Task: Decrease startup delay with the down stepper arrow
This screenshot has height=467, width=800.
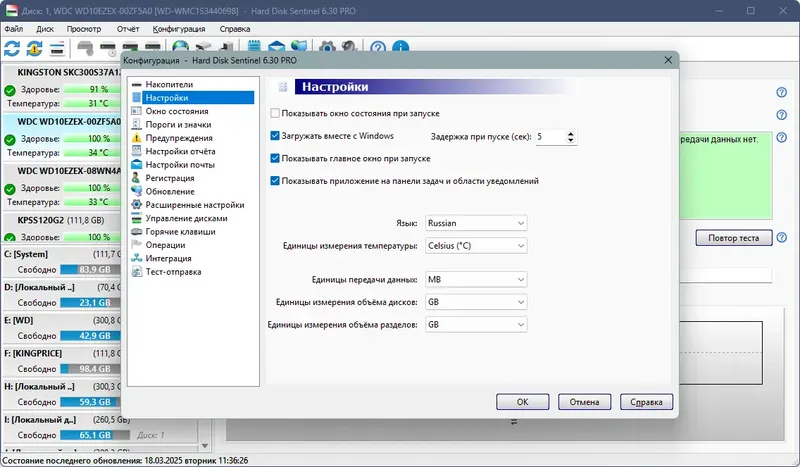Action: point(570,140)
